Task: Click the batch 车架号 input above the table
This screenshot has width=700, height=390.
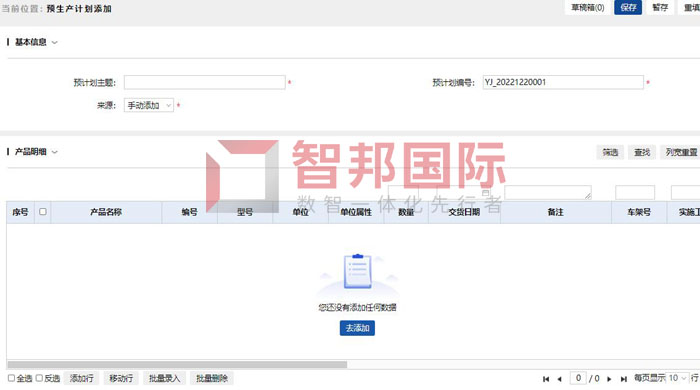Action: tap(635, 192)
